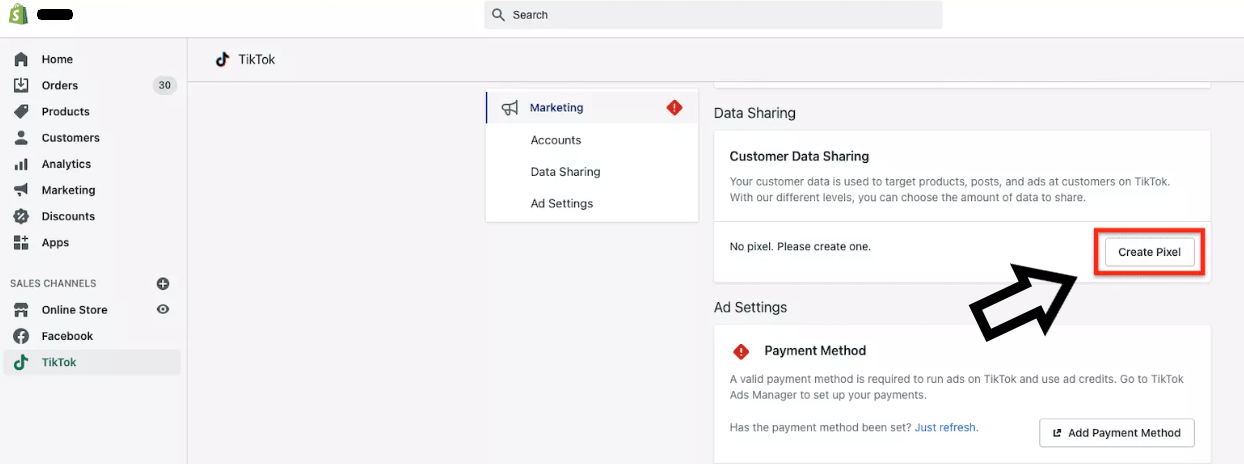Click the Products tag icon
Screen dimensions: 1244x464
(x=21, y=111)
